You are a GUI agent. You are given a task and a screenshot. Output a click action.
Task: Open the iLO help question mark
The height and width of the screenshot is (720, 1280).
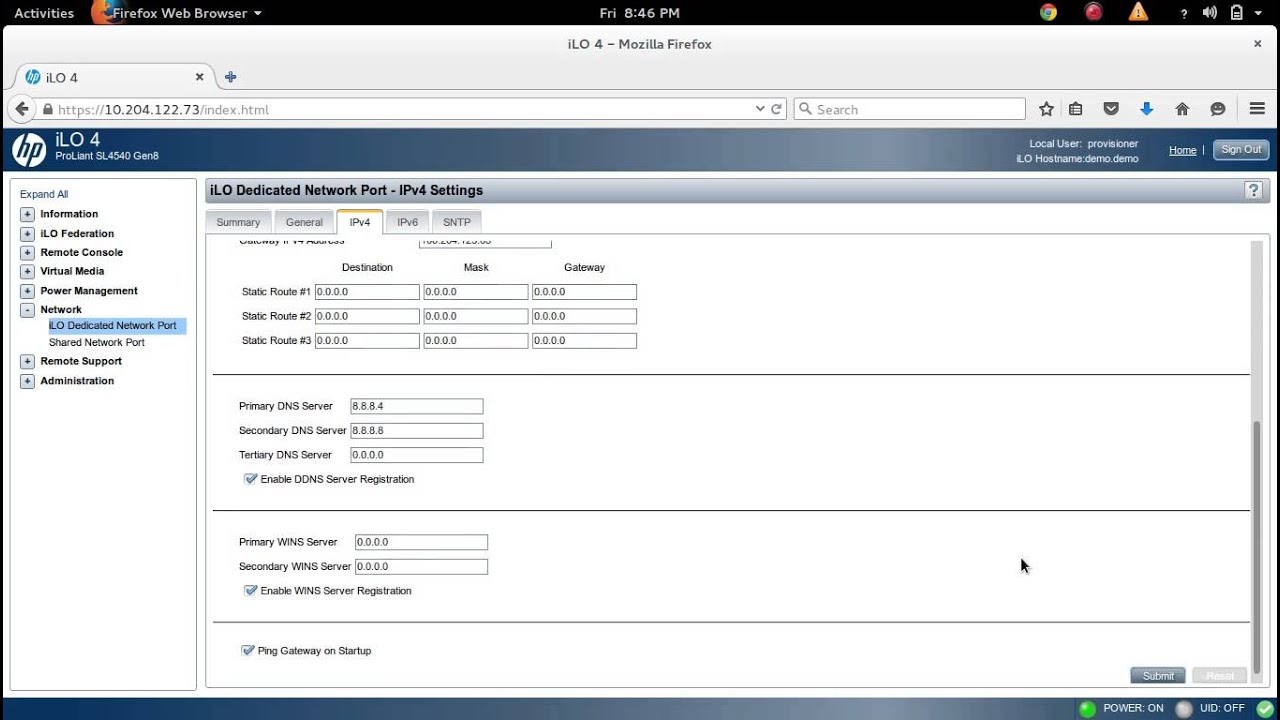pyautogui.click(x=1253, y=190)
